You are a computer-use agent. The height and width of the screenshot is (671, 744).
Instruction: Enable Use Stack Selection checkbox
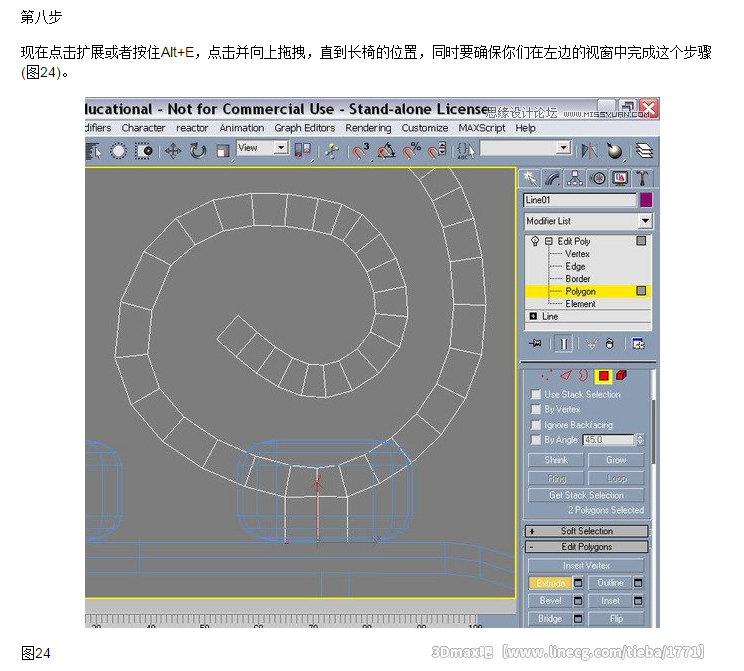point(536,394)
